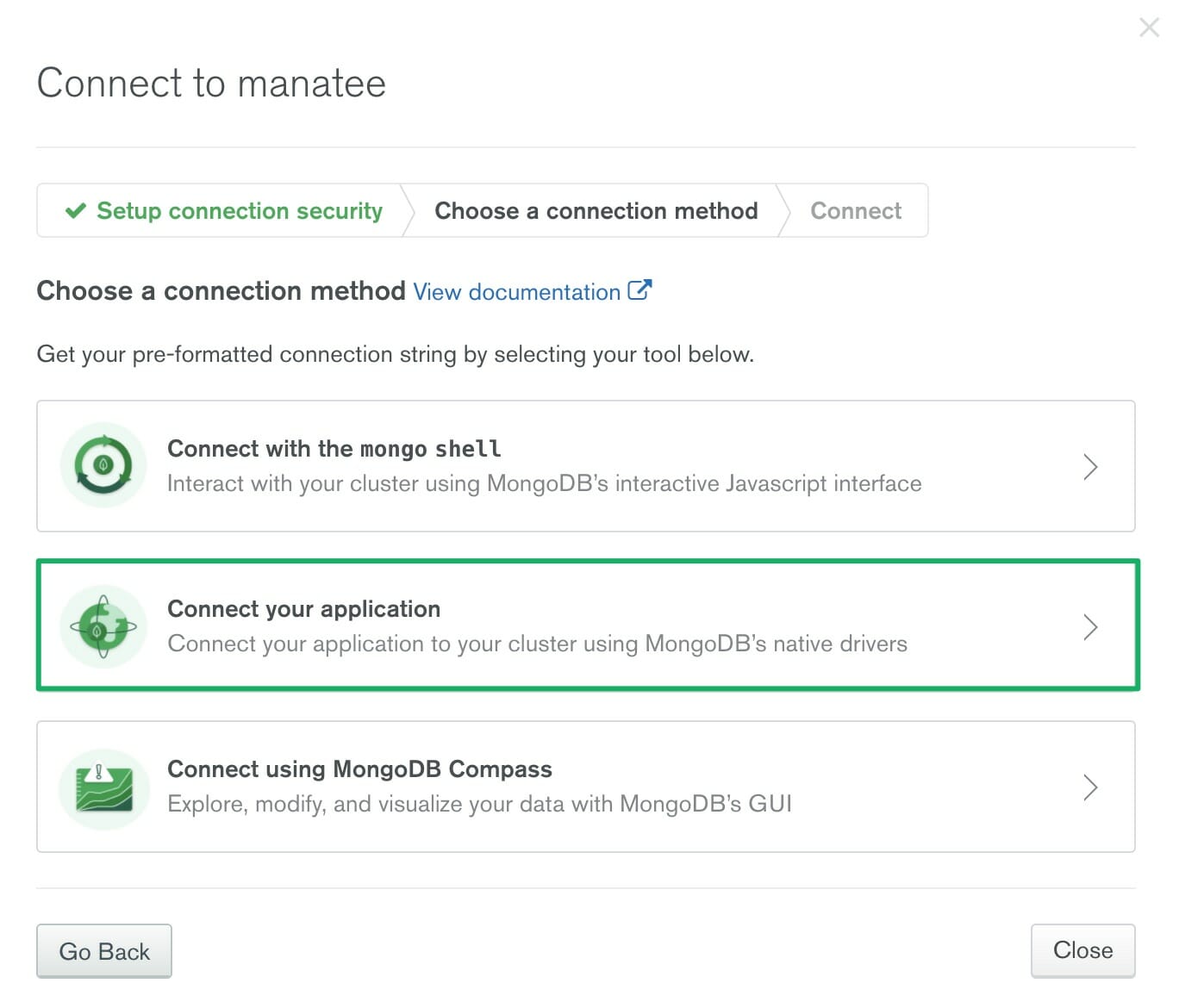This screenshot has height=1008, width=1179.
Task: Click the MongoDB Compass chart icon
Action: (103, 788)
